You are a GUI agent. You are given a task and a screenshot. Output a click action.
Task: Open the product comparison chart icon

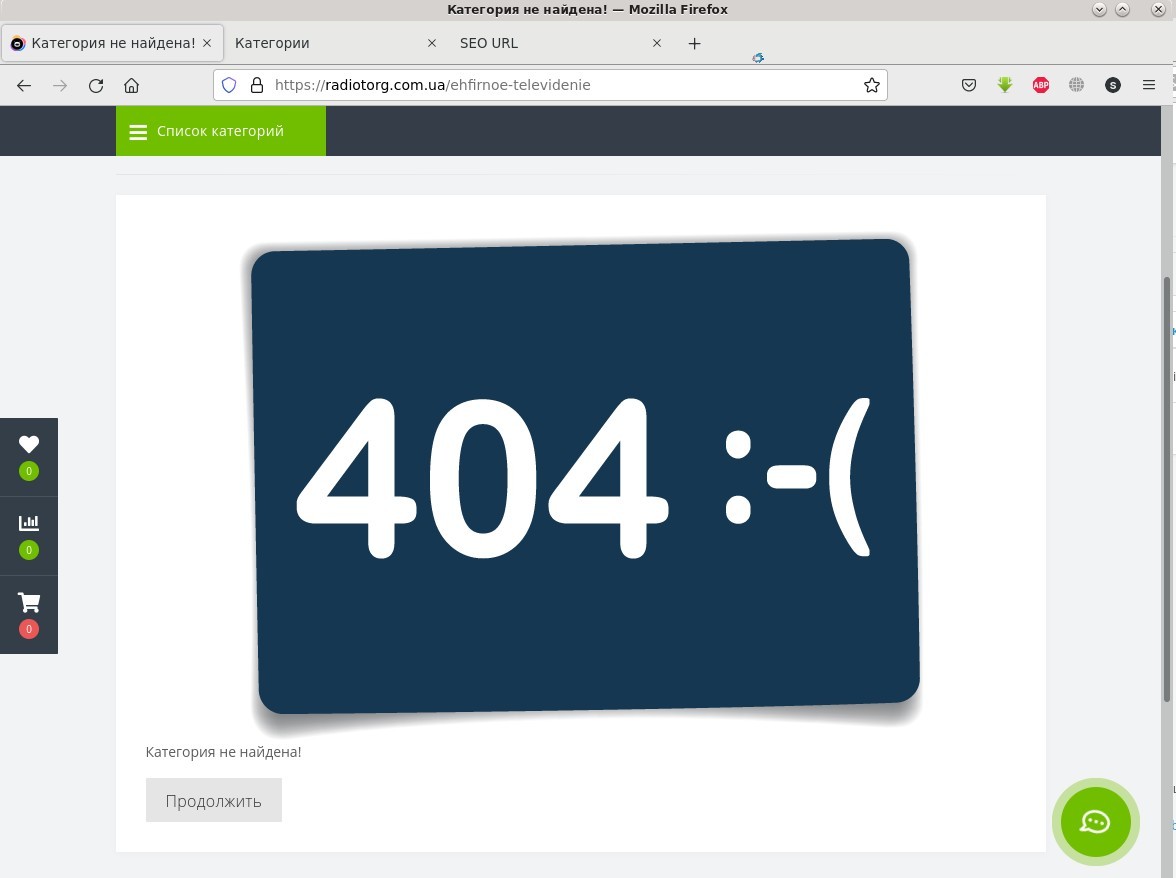[29, 523]
